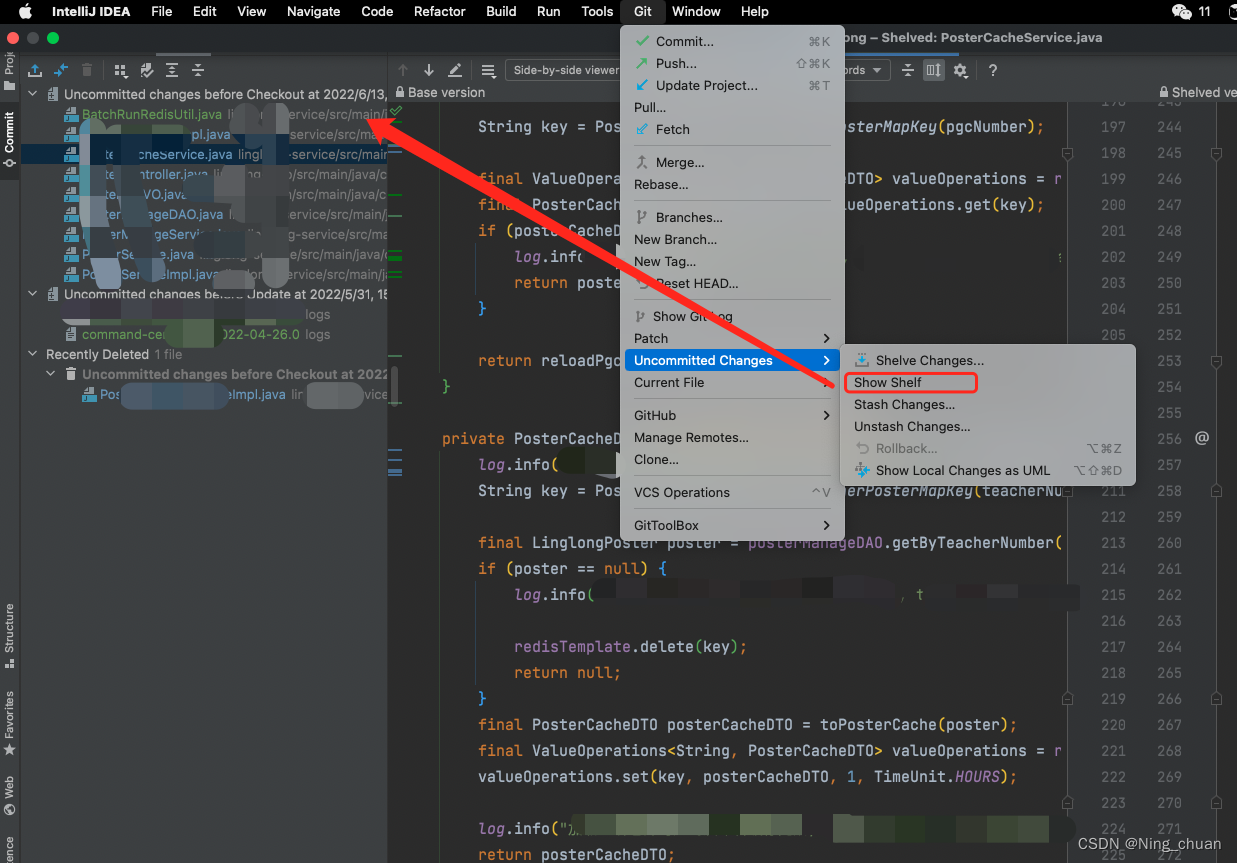The width and height of the screenshot is (1237, 863).
Task: Click Push... in the Git menu
Action: 732,63
